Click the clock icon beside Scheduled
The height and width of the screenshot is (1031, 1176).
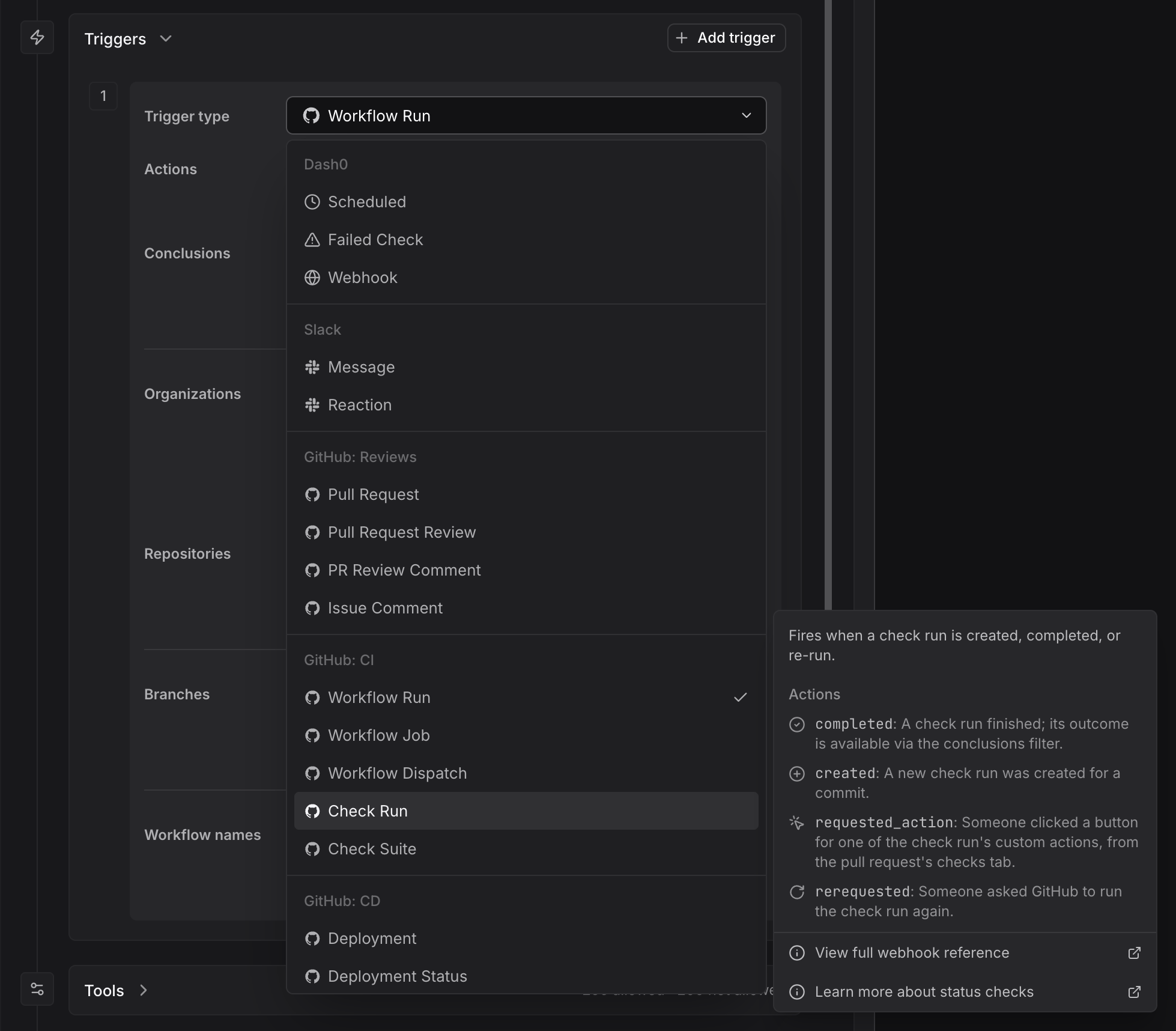312,202
